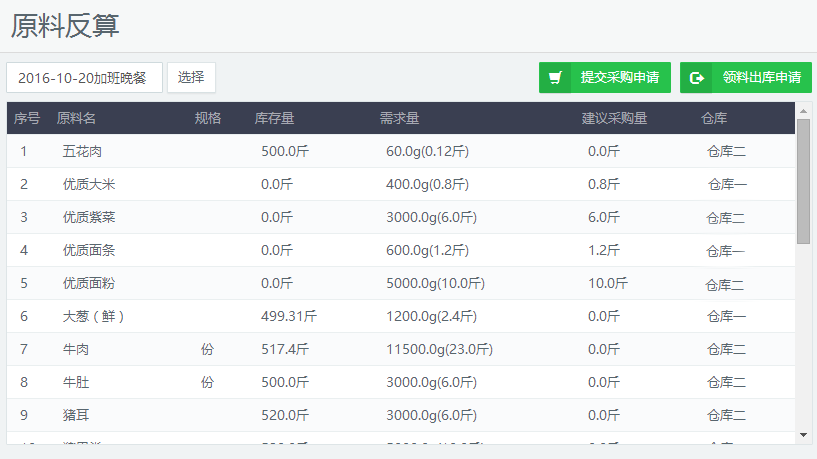This screenshot has width=817, height=459.
Task: Click the shopping cart icon
Action: [x=555, y=78]
